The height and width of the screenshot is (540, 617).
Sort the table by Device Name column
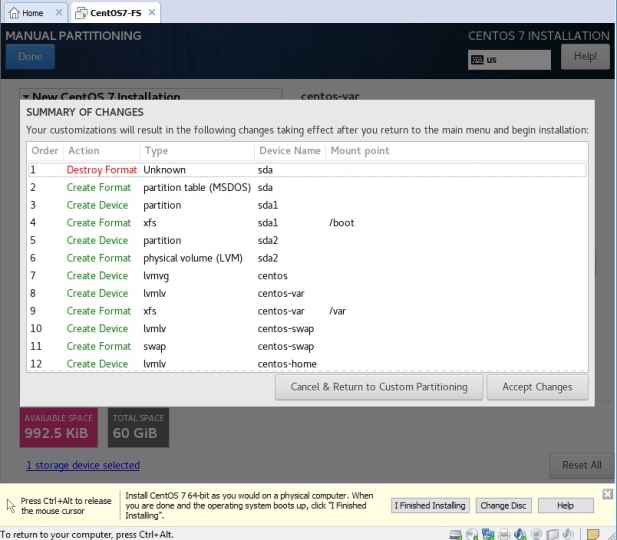(x=289, y=151)
